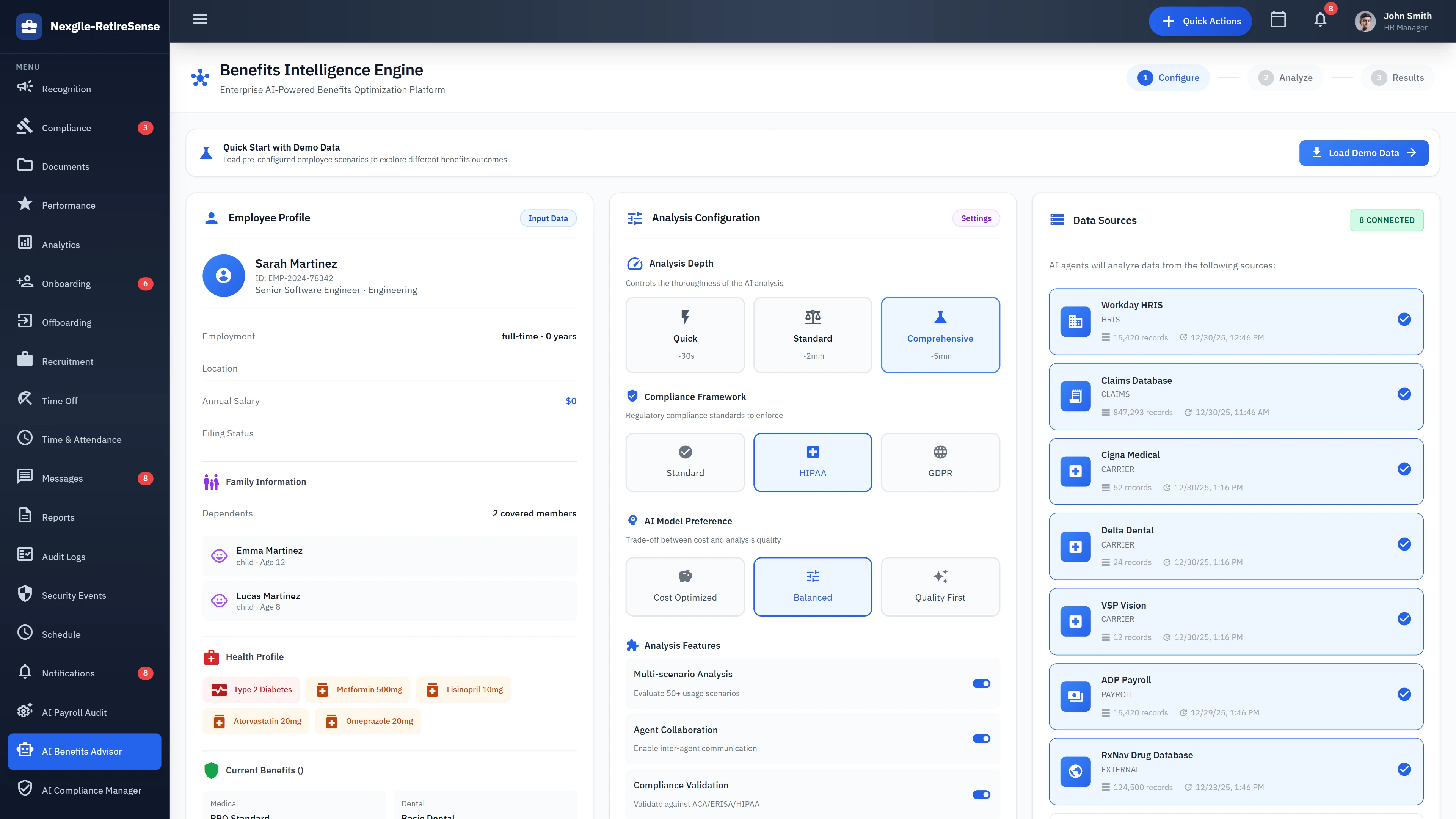Click the notifications bell icon
Screen dimensions: 1456x819
click(x=1320, y=19)
